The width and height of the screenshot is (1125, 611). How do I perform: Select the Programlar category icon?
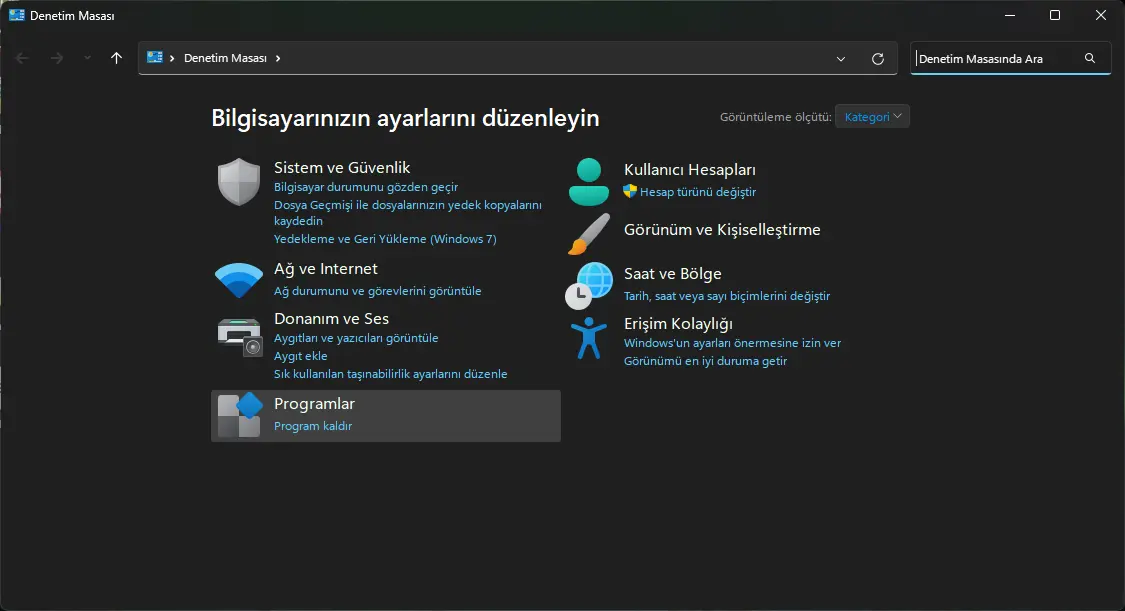click(x=240, y=415)
